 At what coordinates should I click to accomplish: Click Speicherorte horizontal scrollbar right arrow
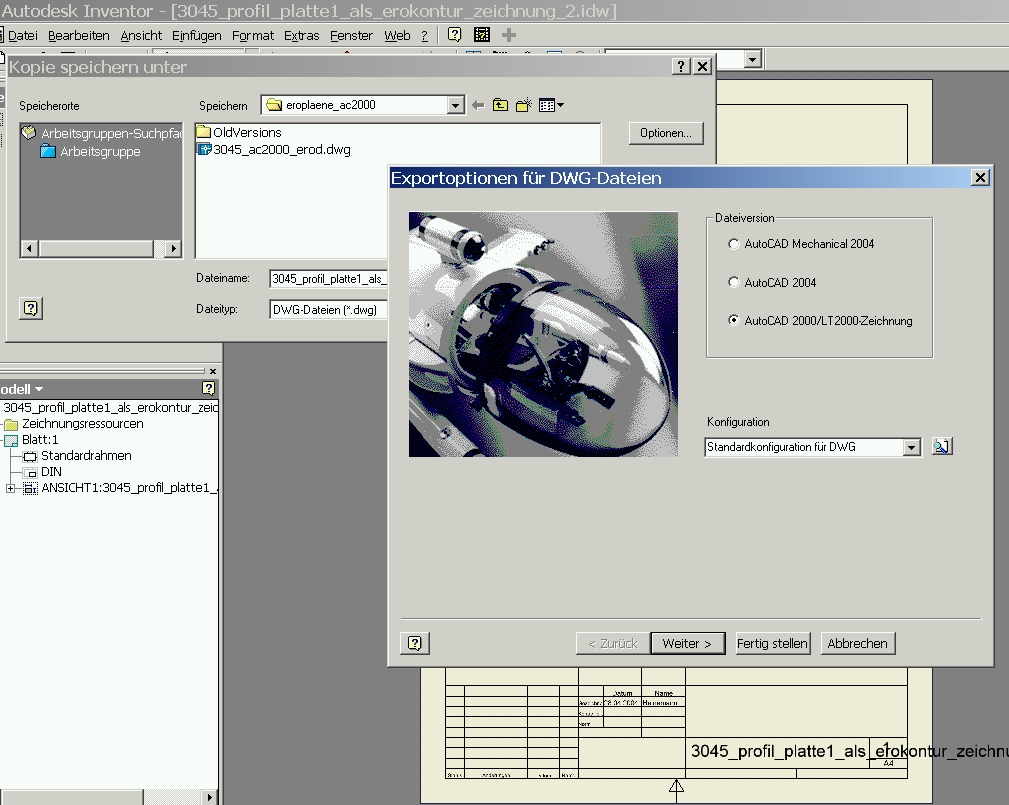click(x=173, y=248)
